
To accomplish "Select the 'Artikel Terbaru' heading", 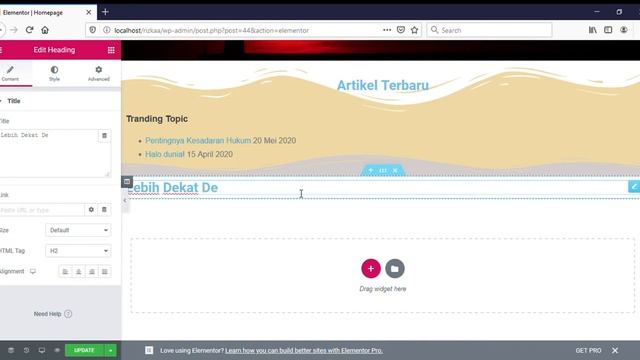I will [383, 85].
